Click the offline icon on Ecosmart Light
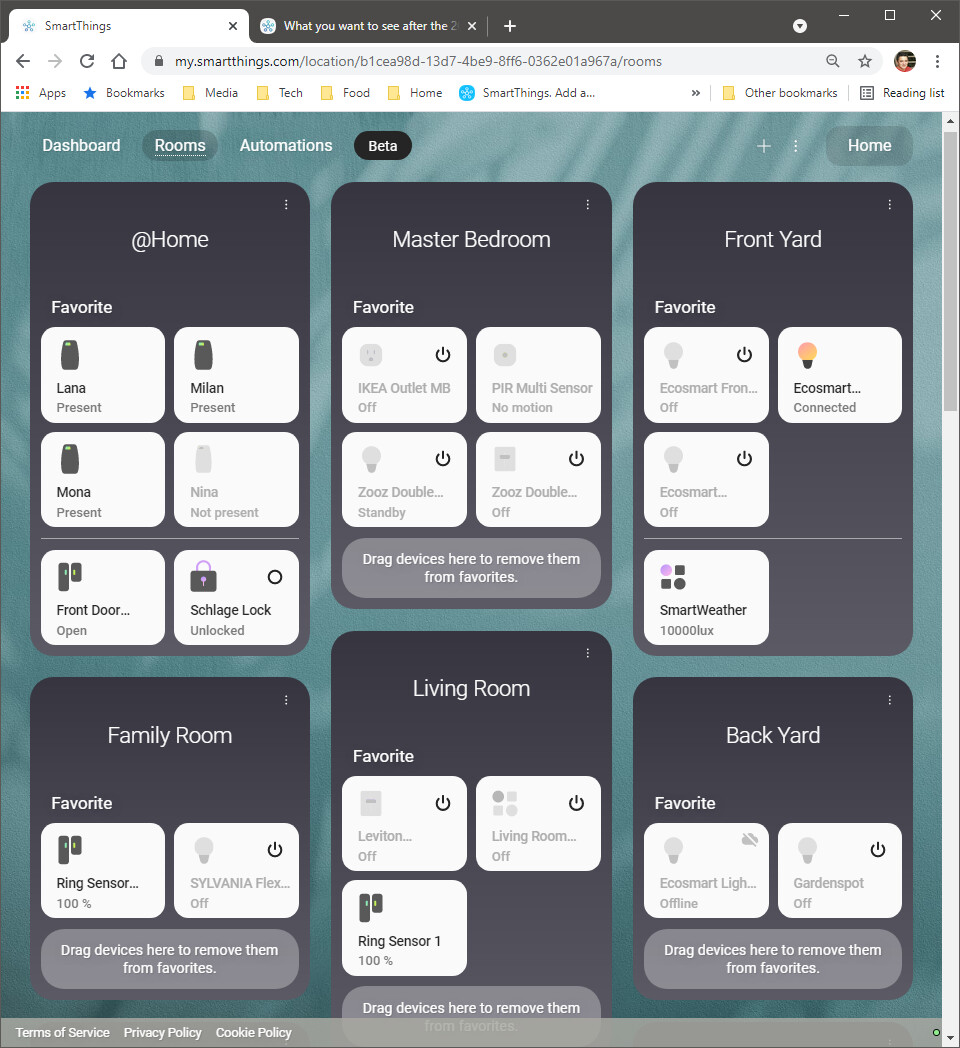 point(750,839)
